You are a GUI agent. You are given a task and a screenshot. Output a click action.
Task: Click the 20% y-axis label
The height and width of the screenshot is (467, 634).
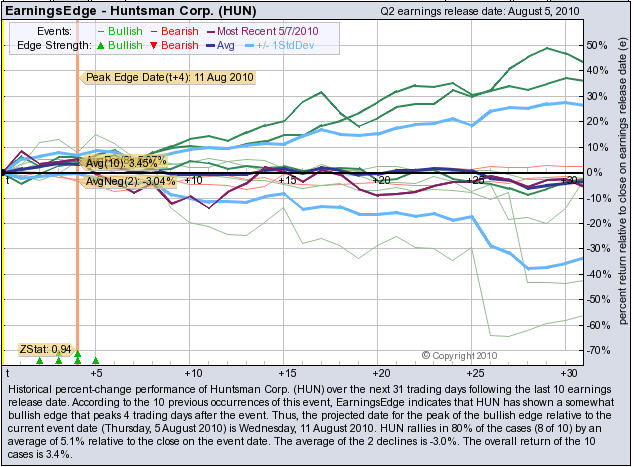click(x=597, y=121)
